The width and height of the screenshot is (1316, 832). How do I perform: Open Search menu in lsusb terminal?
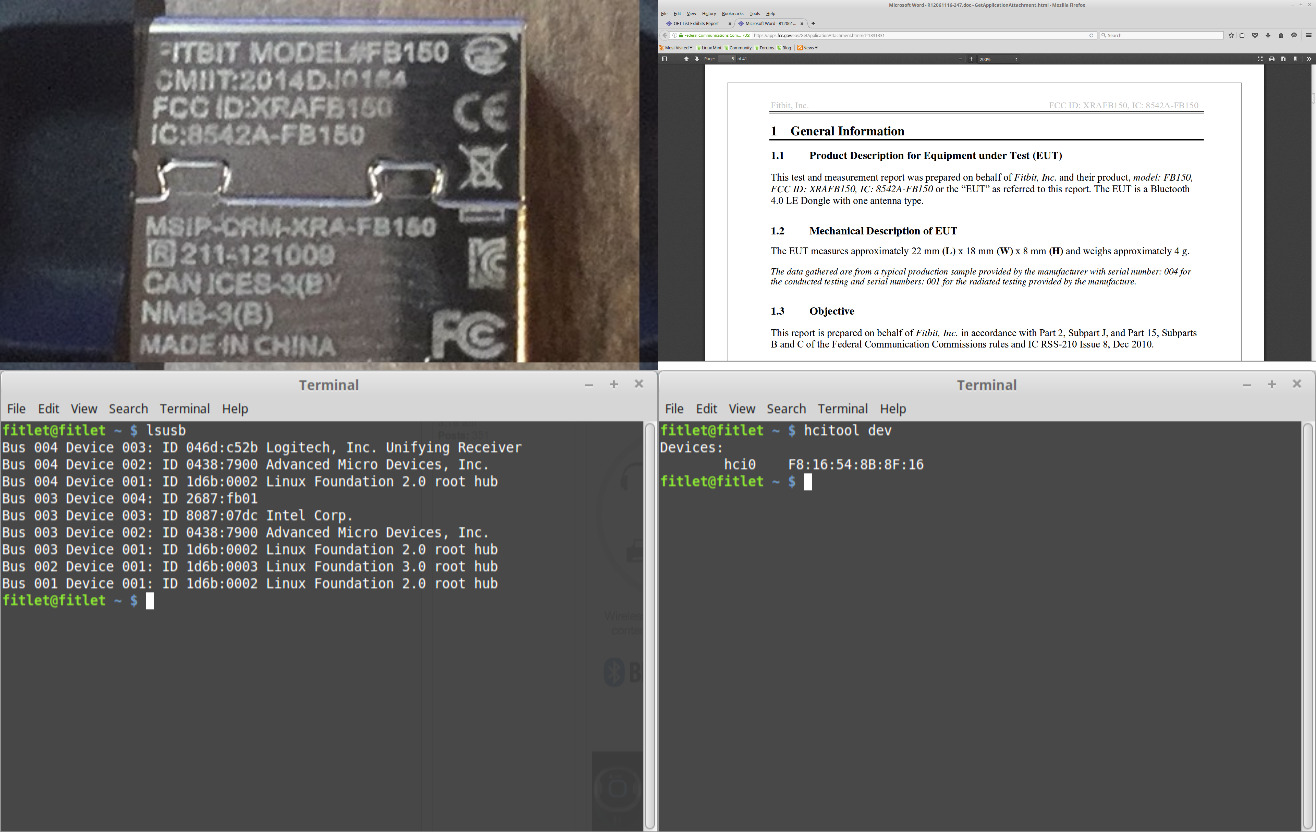(x=128, y=408)
